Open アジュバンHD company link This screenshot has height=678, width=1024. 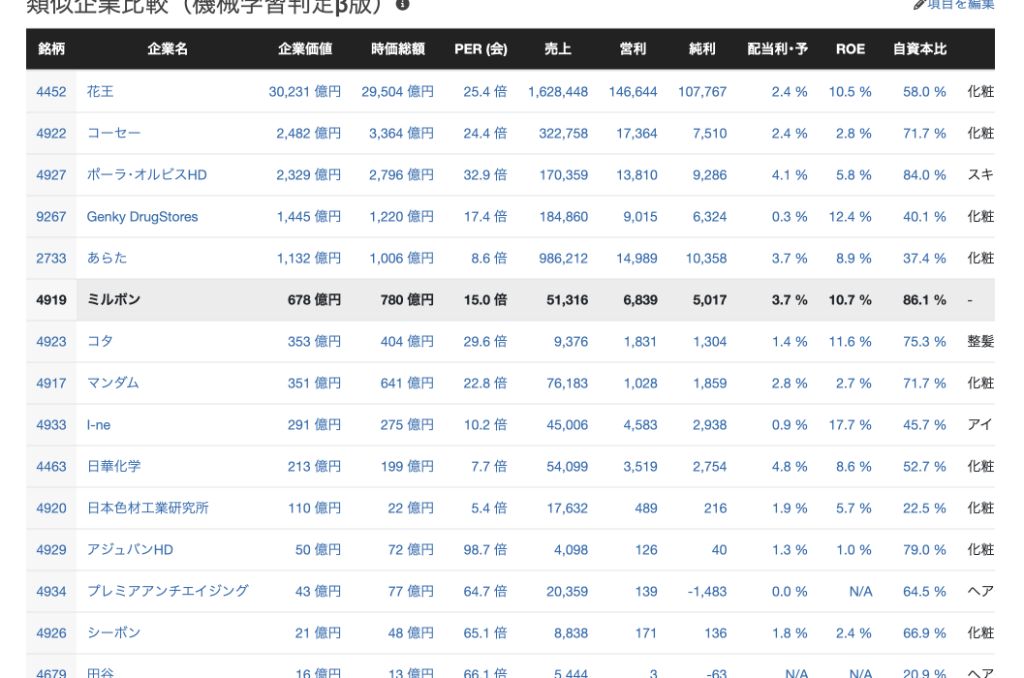[x=130, y=550]
